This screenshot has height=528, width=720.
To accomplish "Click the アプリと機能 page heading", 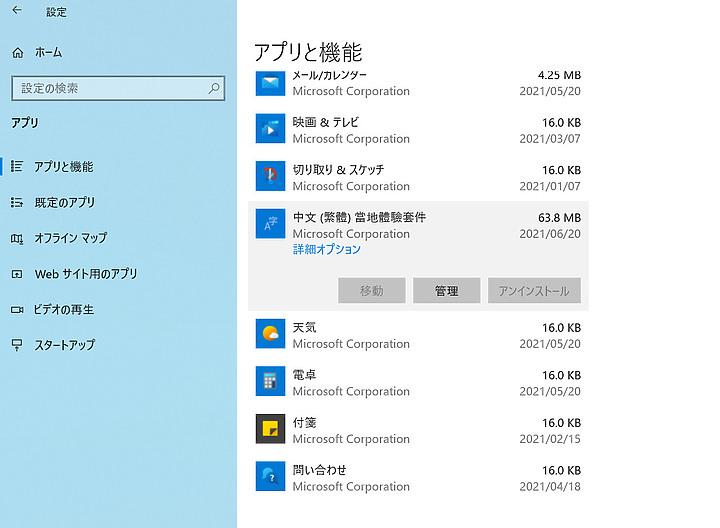I will tap(308, 52).
